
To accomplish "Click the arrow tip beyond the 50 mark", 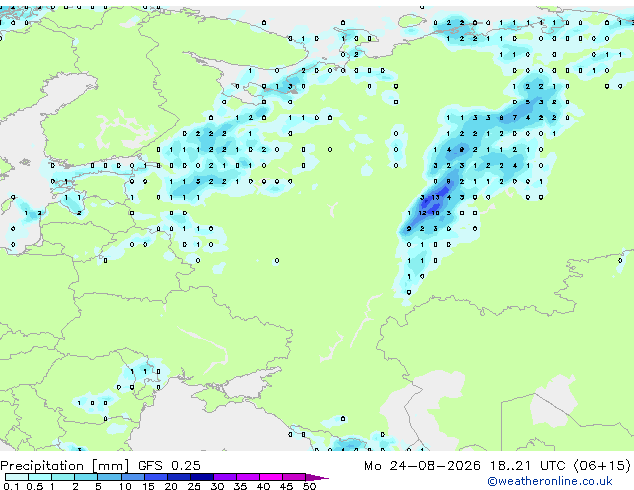I will point(317,477).
